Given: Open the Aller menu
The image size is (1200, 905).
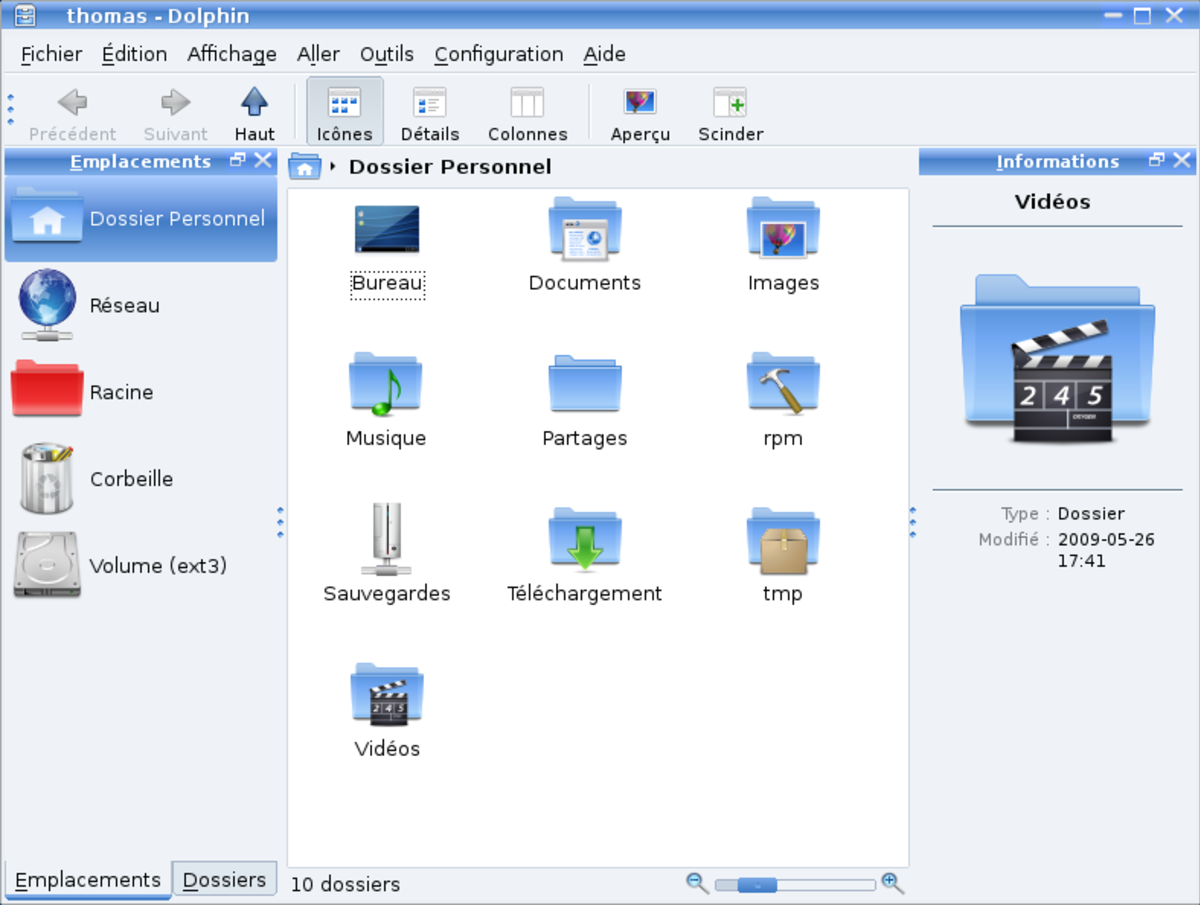Looking at the screenshot, I should pyautogui.click(x=318, y=54).
